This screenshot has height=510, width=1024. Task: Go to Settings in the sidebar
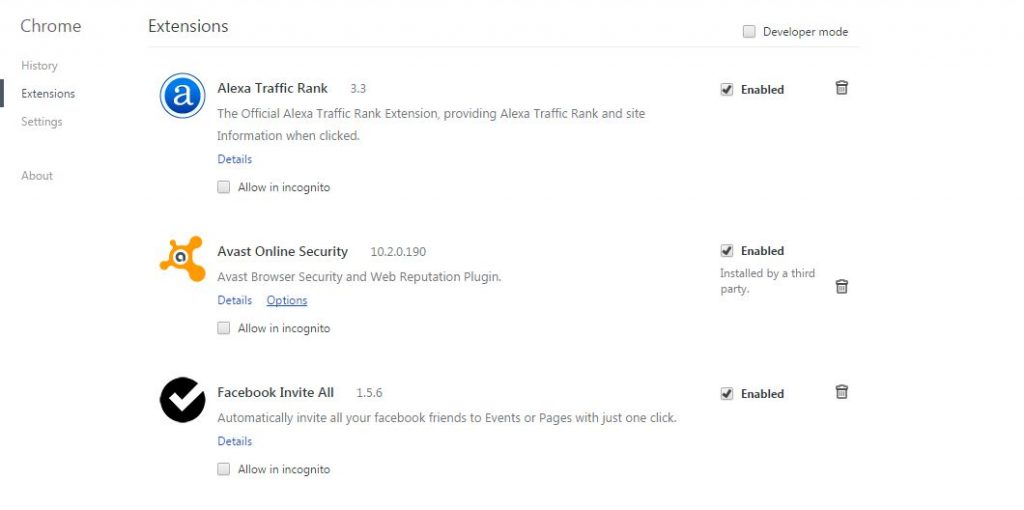click(42, 121)
